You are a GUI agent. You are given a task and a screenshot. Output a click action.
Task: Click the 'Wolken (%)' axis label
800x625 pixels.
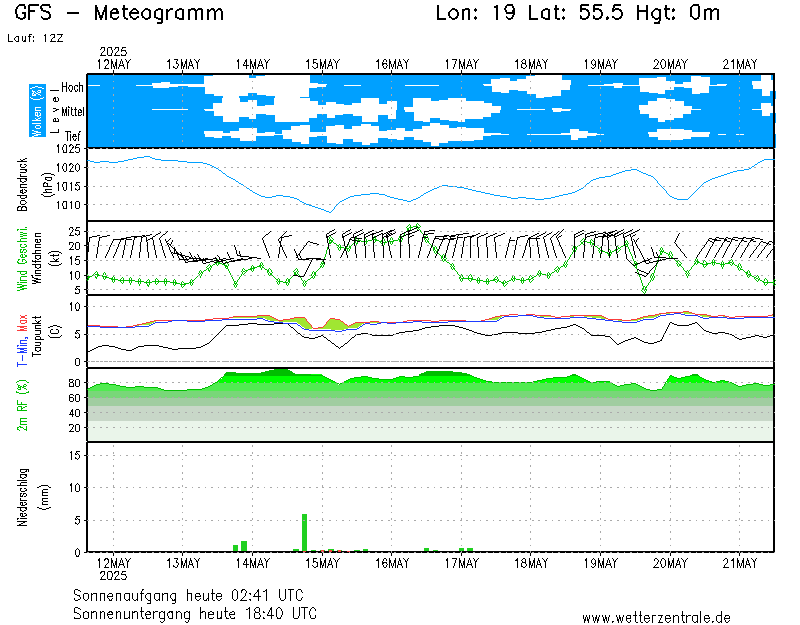tap(37, 111)
